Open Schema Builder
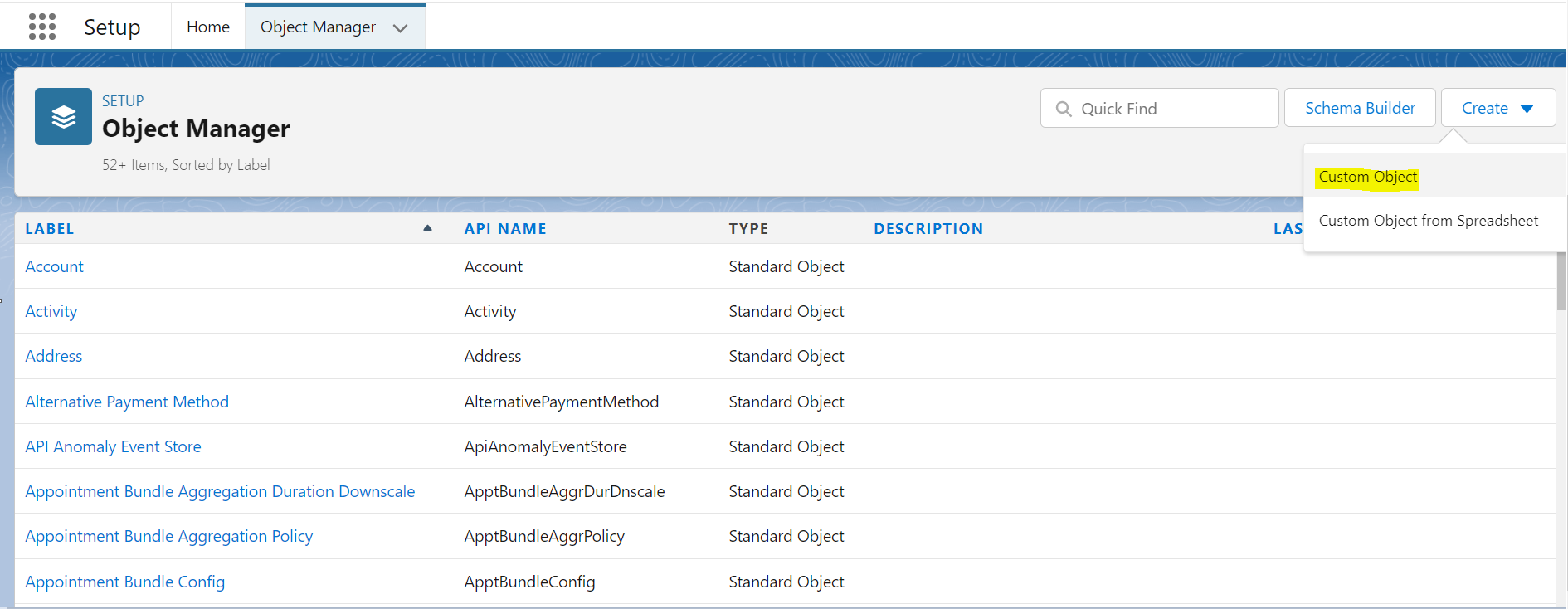Image resolution: width=1568 pixels, height=609 pixels. [1359, 109]
